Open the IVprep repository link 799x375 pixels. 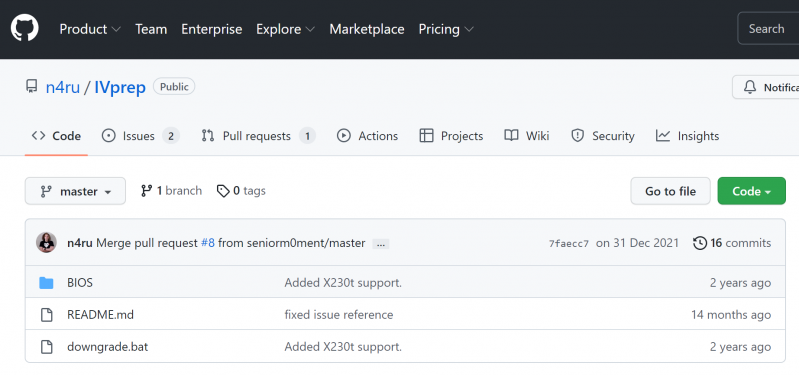(x=120, y=87)
